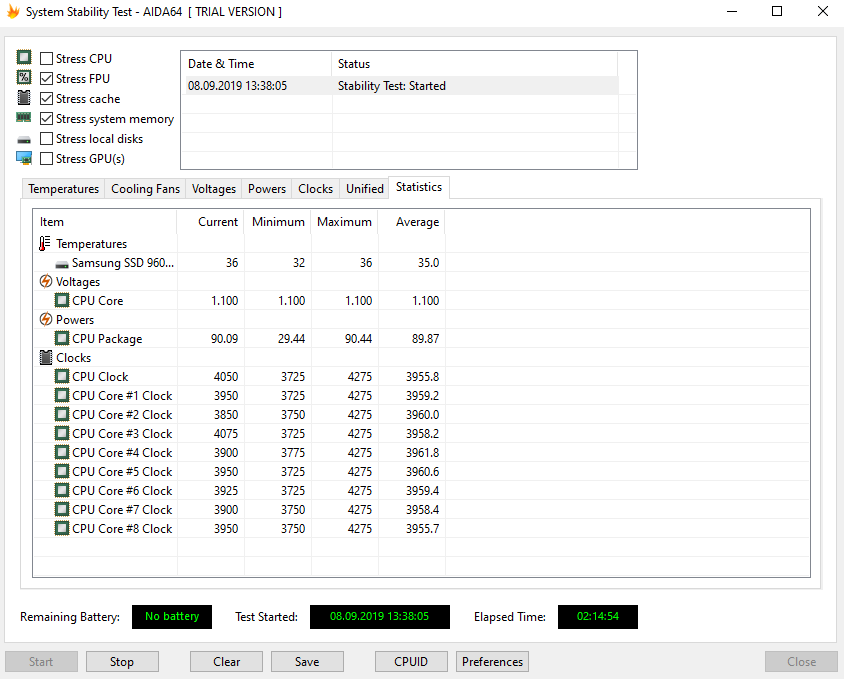Viewport: 844px width, 679px height.
Task: Click the Temperatures thermometer icon in list
Action: click(45, 243)
